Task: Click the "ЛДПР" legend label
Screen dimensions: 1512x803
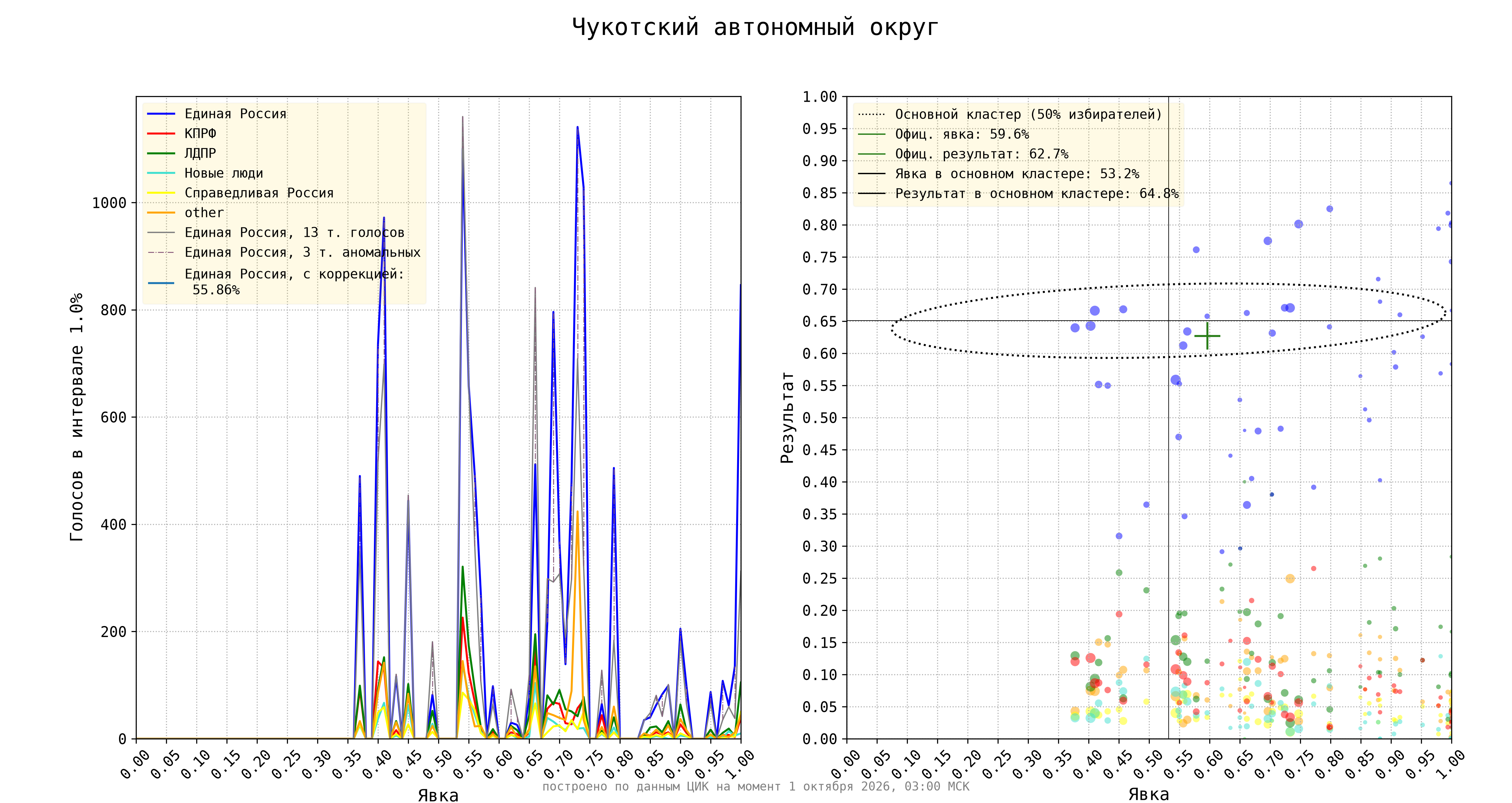Action: [x=200, y=153]
